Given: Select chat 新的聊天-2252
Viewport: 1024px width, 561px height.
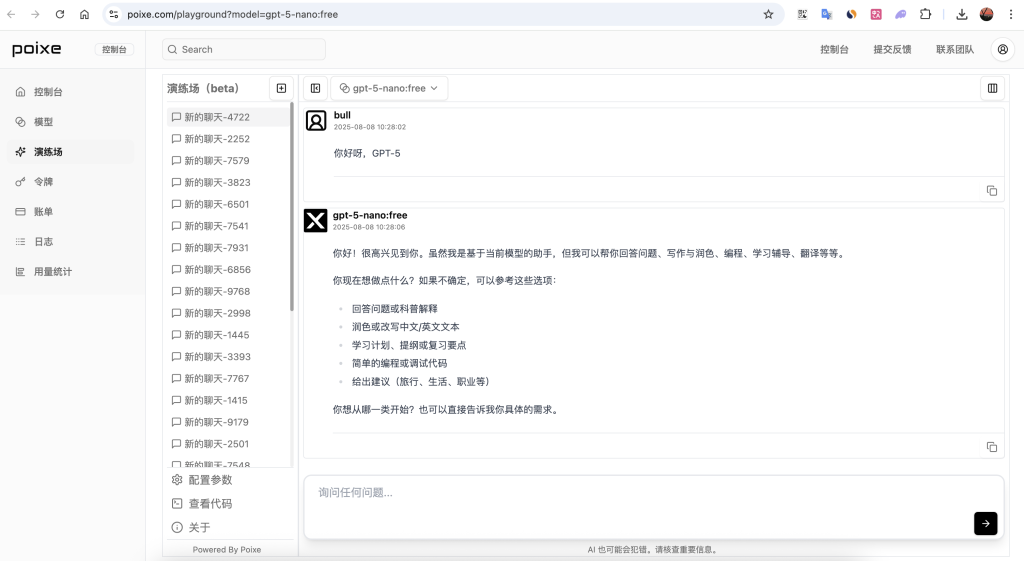Looking at the screenshot, I should (x=216, y=139).
